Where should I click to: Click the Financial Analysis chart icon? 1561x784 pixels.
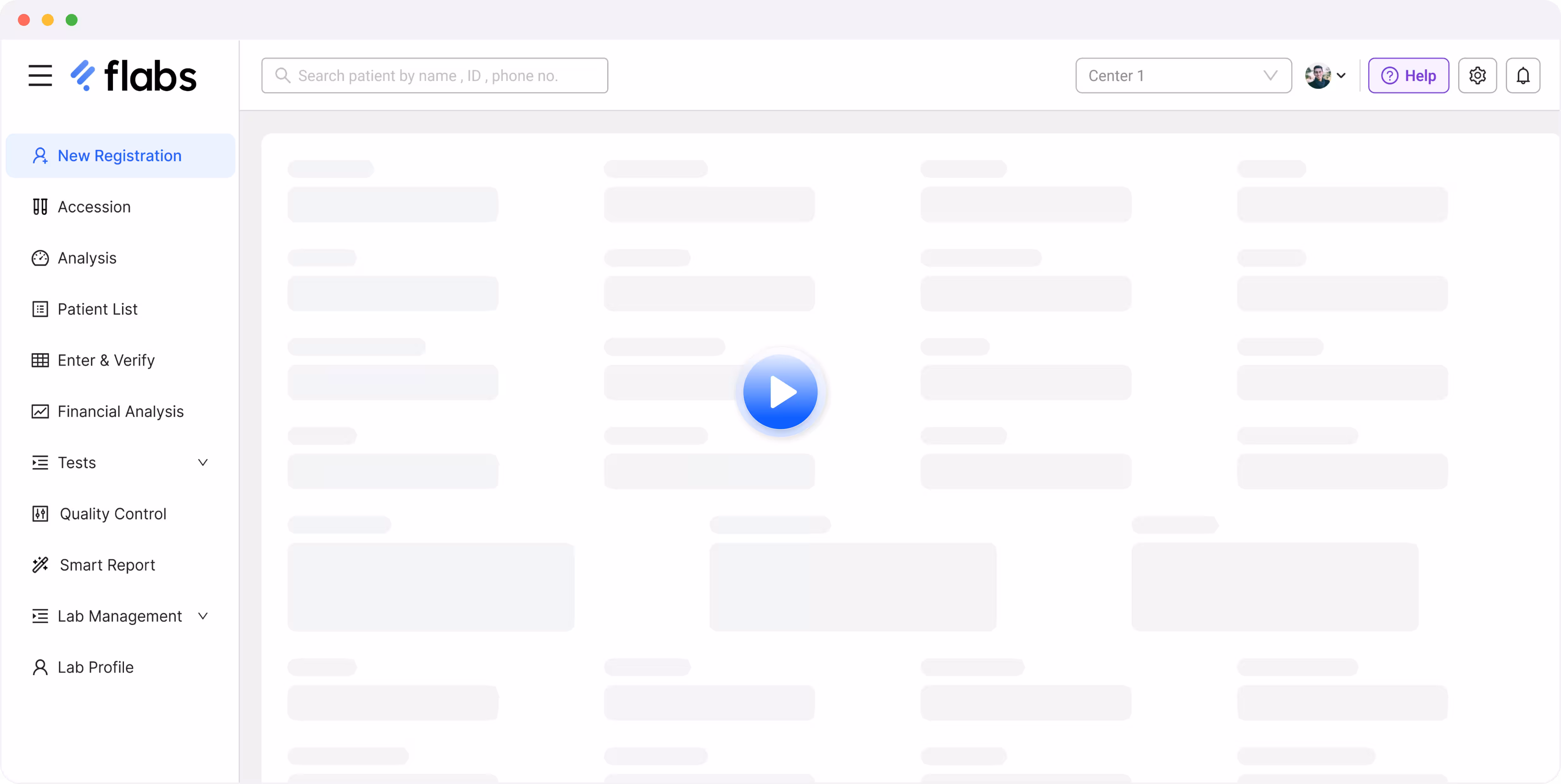(40, 411)
